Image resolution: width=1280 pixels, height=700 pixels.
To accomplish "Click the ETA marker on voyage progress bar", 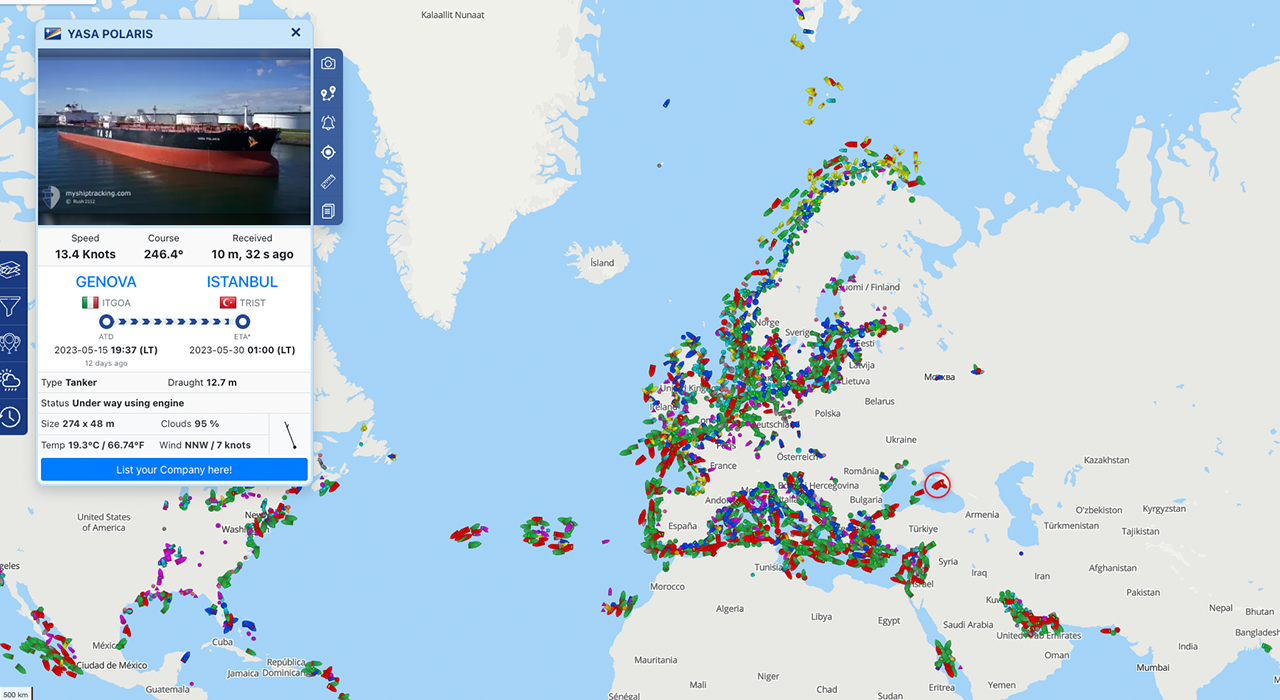I will pos(242,321).
